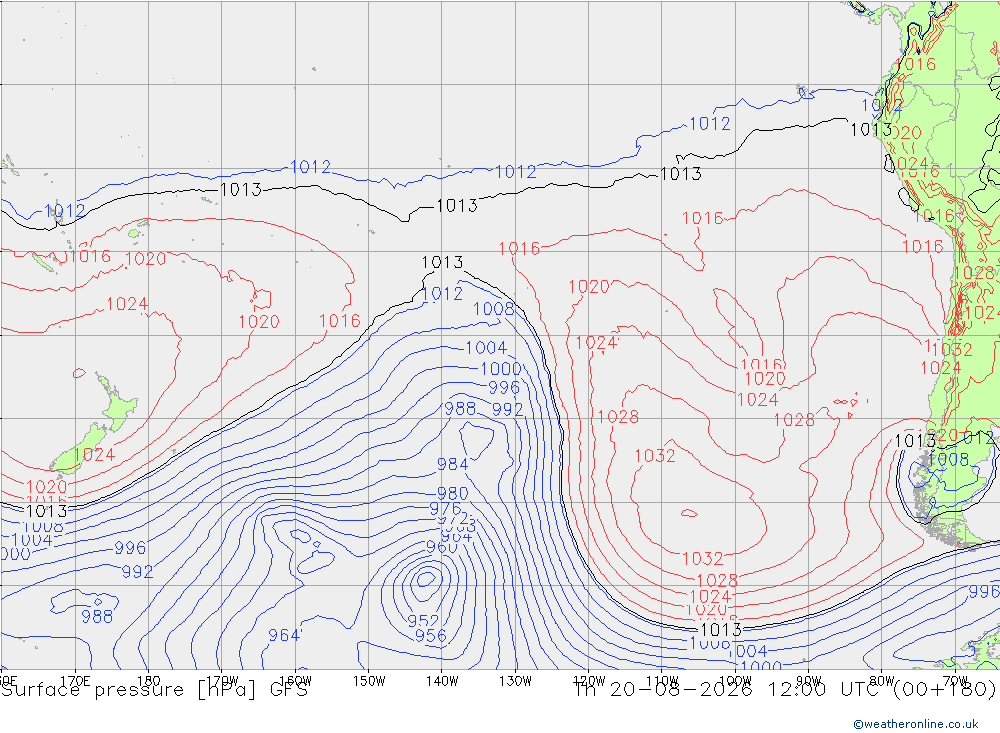The image size is (1000, 733).
Task: Click the 140W longitude axis label
Action: [x=442, y=681]
